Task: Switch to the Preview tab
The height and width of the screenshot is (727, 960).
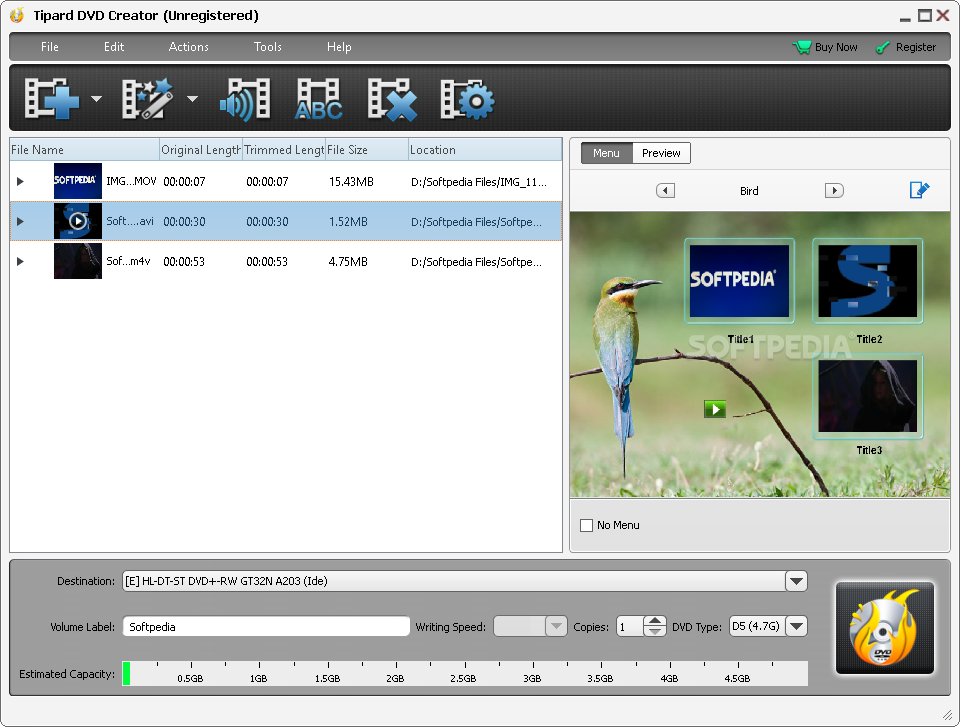Action: coord(661,153)
